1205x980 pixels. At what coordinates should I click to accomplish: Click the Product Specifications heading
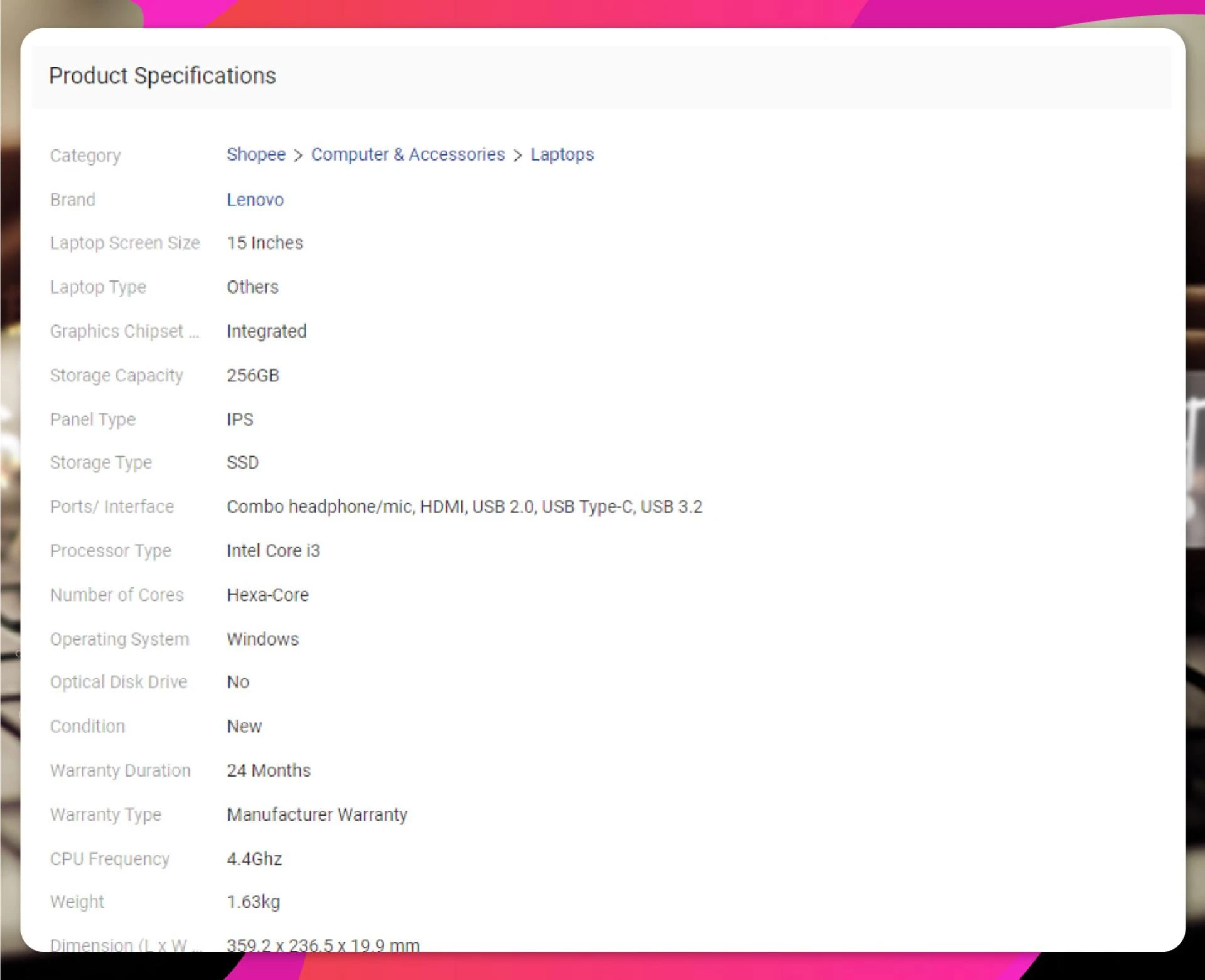pyautogui.click(x=163, y=76)
